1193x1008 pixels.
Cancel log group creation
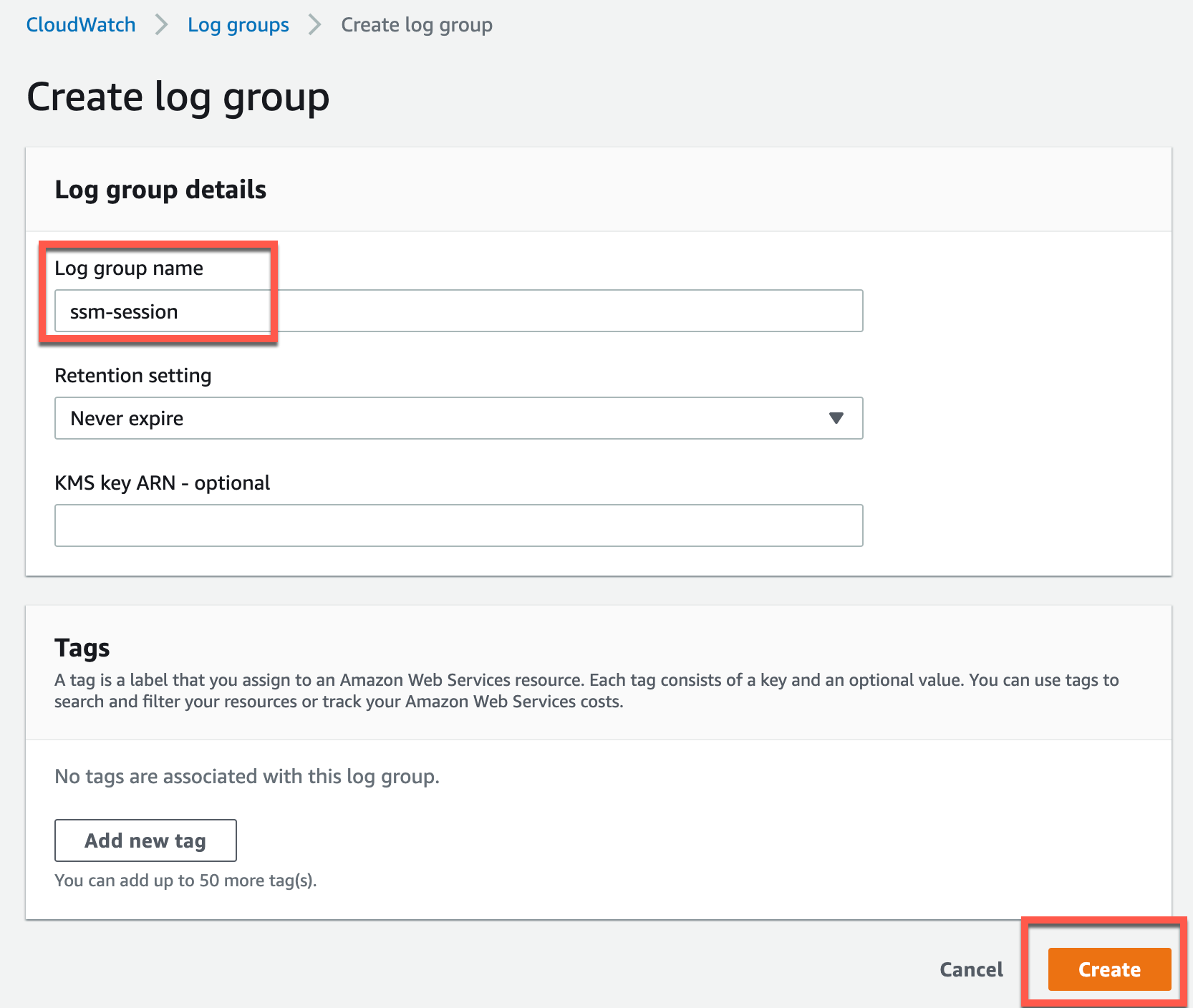coord(971,969)
